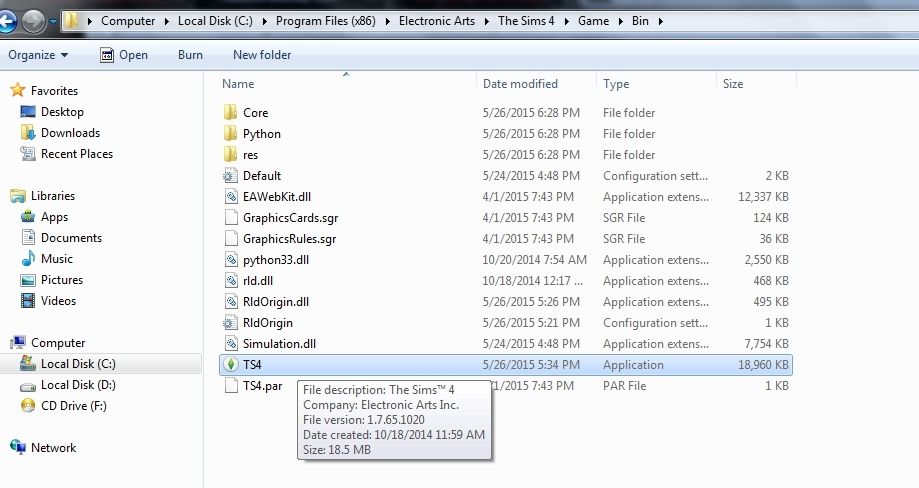This screenshot has width=919, height=488.
Task: Open the Organize dropdown menu
Action: [38, 55]
